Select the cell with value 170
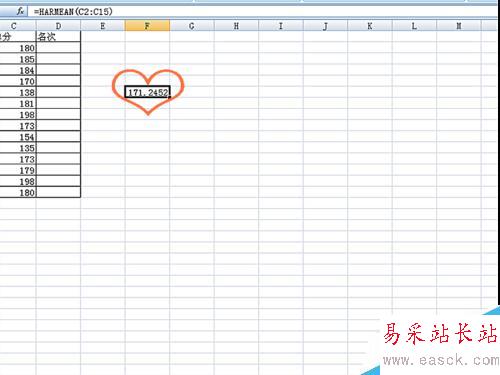 coord(18,81)
